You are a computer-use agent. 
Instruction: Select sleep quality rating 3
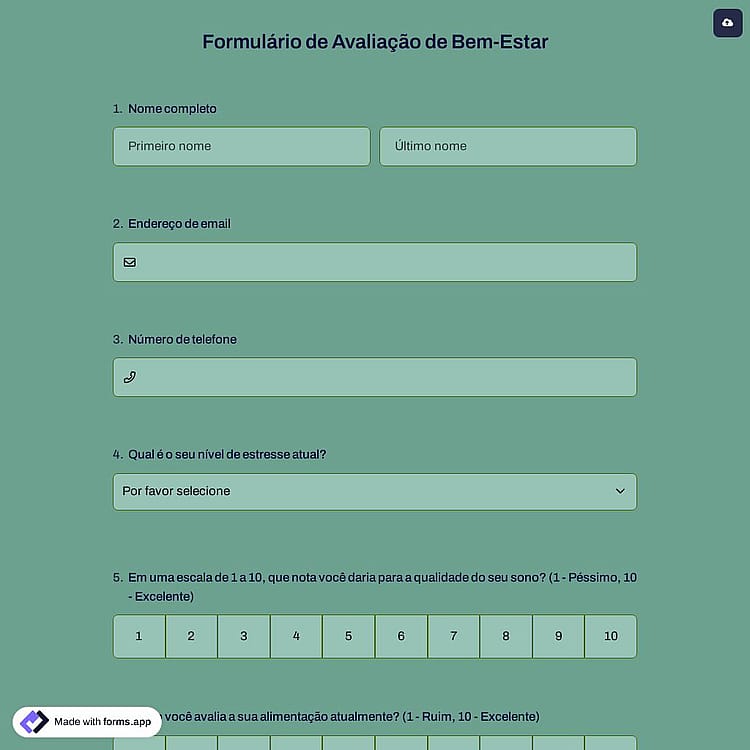click(x=244, y=636)
